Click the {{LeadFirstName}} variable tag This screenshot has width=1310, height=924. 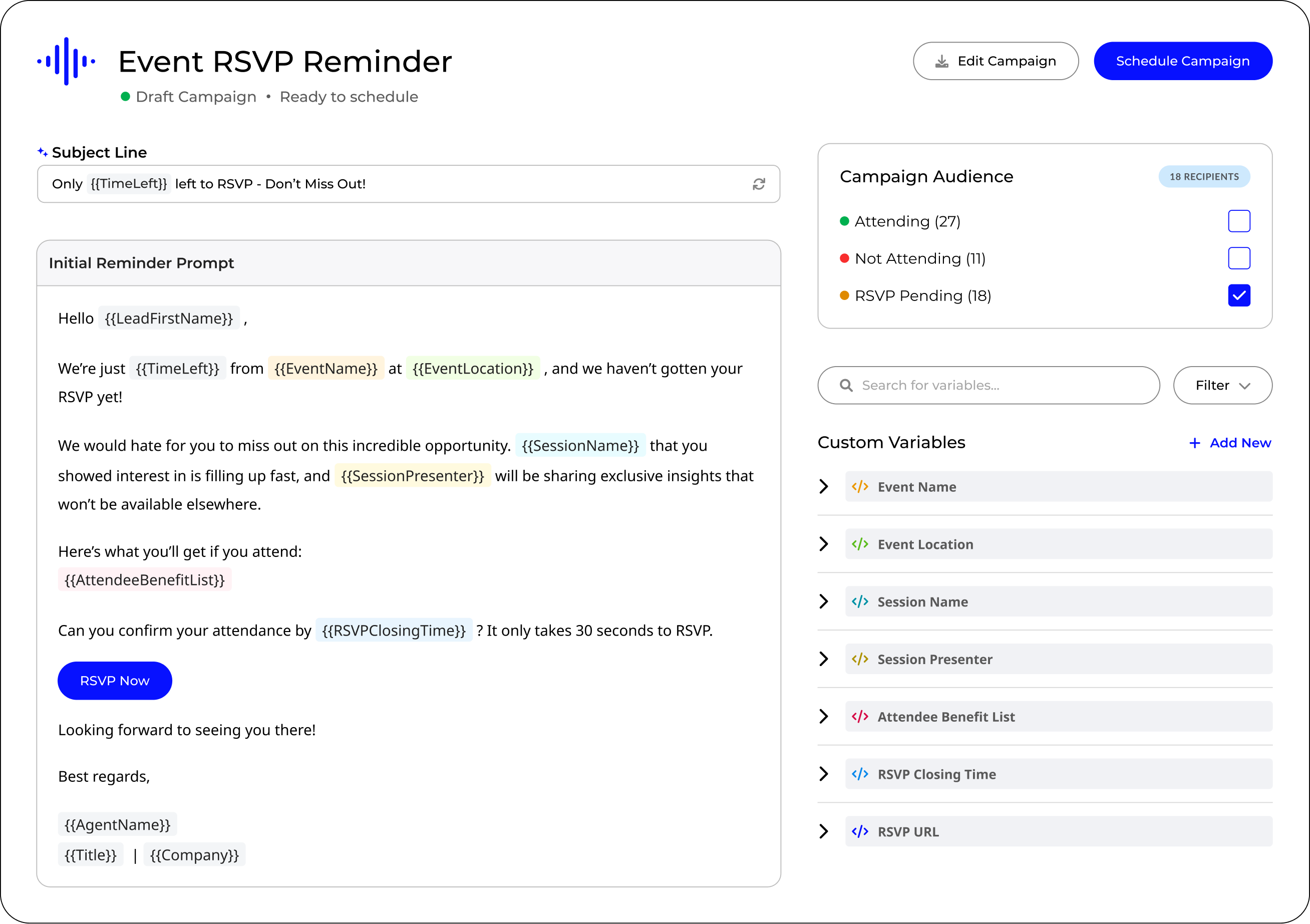click(169, 319)
